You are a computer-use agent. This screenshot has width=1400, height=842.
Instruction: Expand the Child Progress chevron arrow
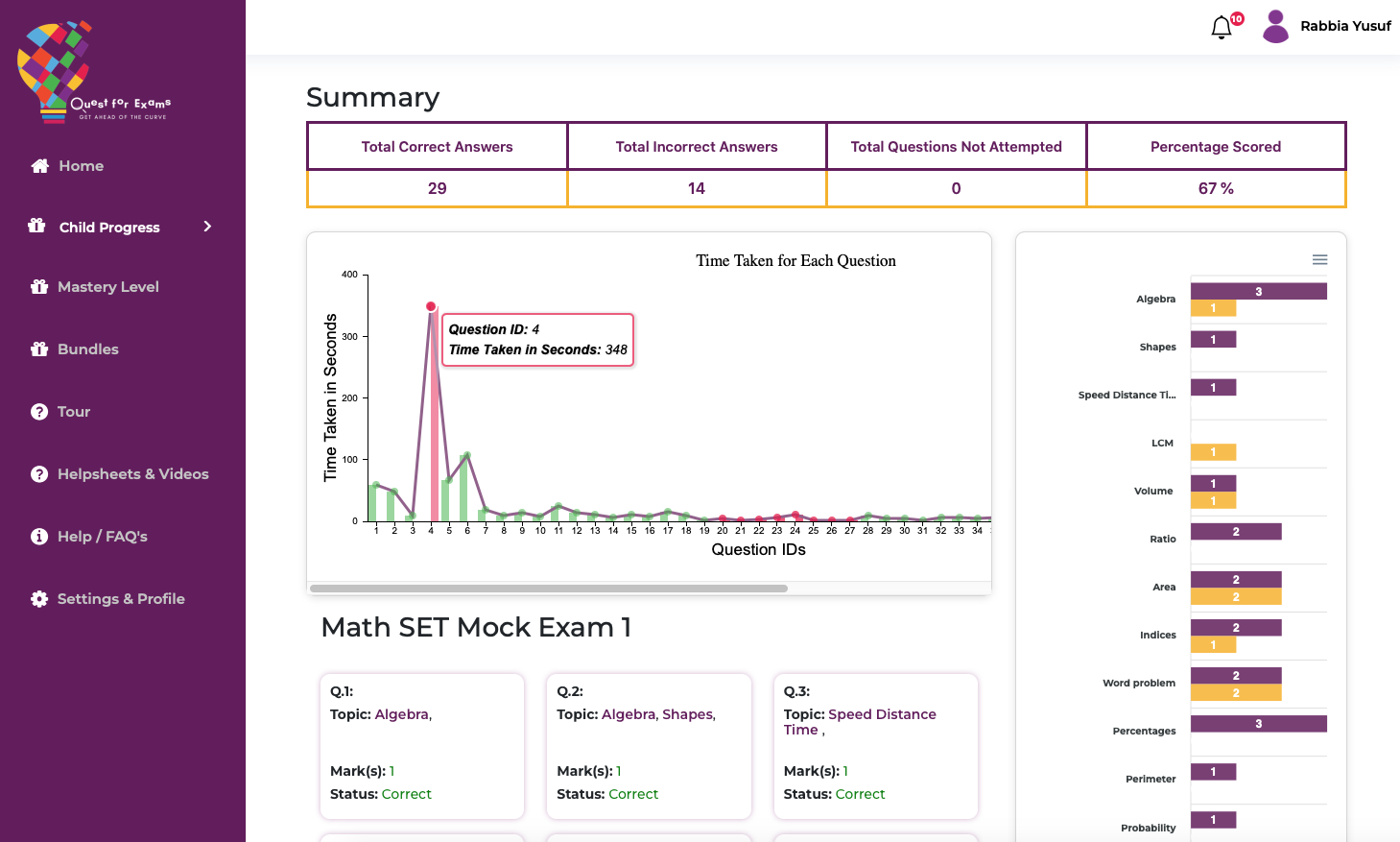[x=207, y=227]
